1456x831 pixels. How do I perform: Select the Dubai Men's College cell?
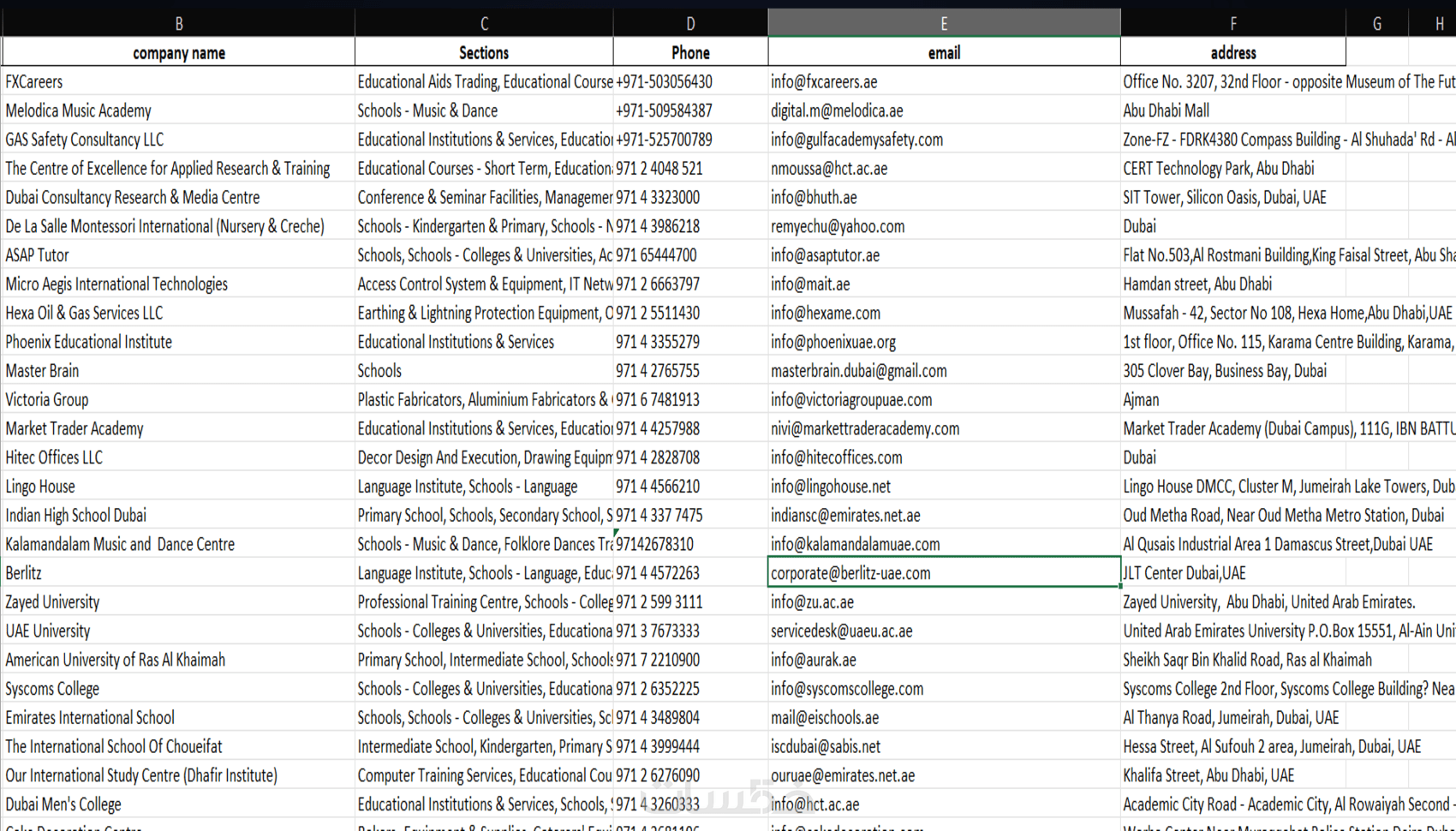point(178,804)
